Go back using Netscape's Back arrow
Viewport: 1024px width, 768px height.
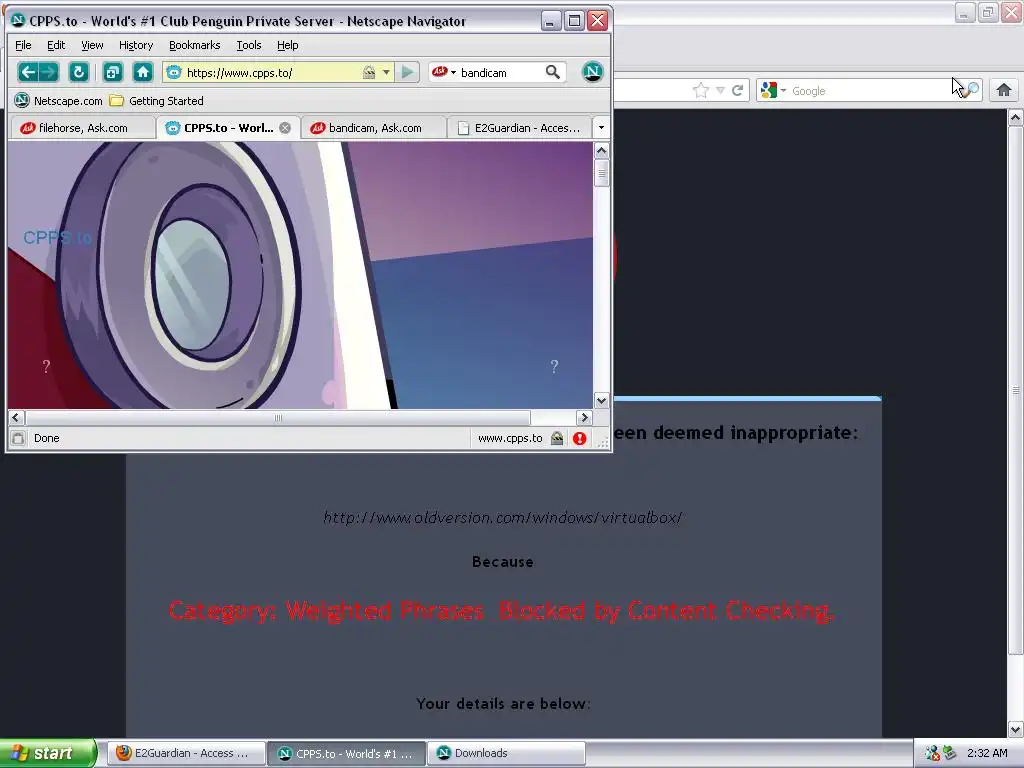tap(27, 72)
